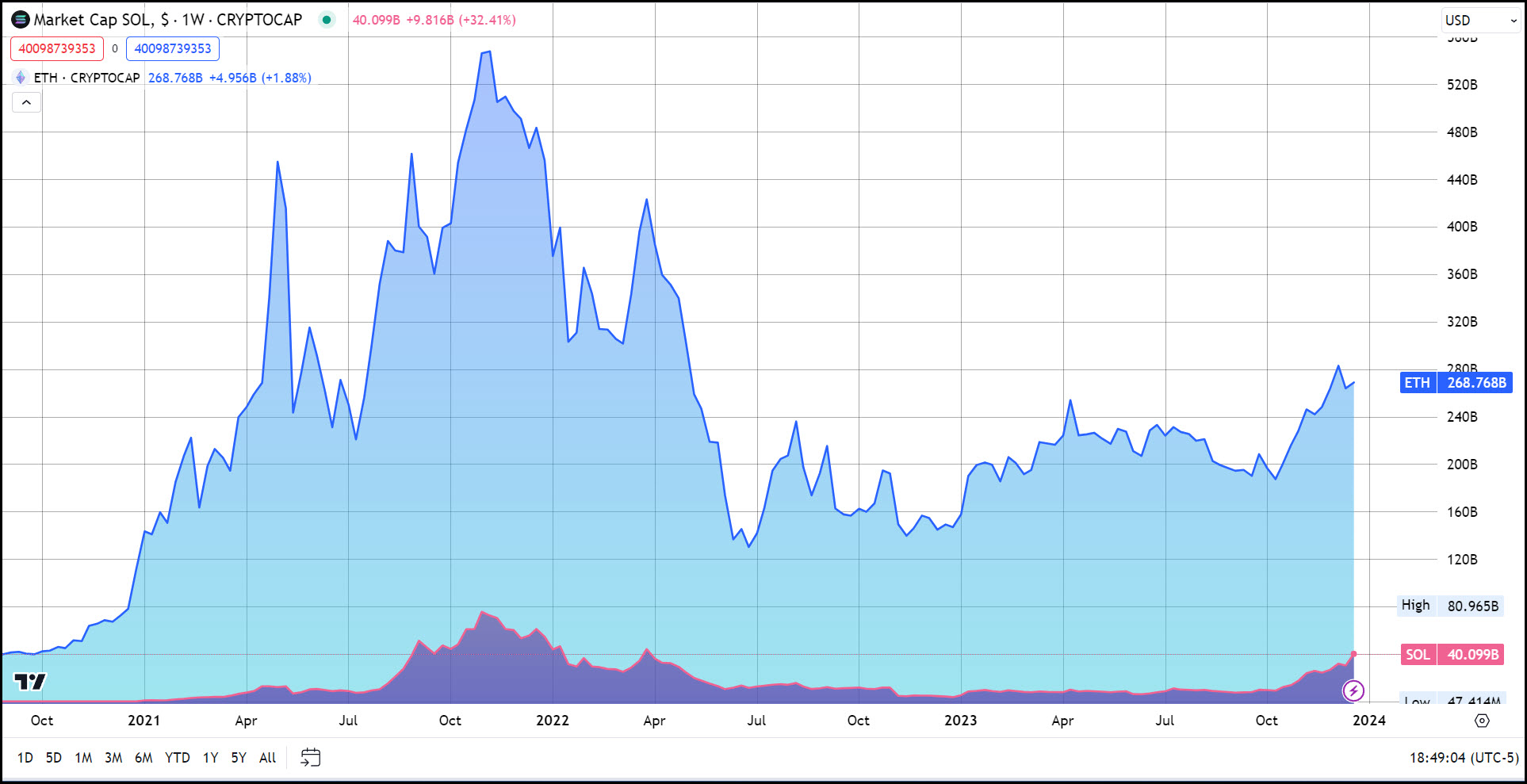Select the 6M time range
1527x784 pixels.
pos(144,758)
